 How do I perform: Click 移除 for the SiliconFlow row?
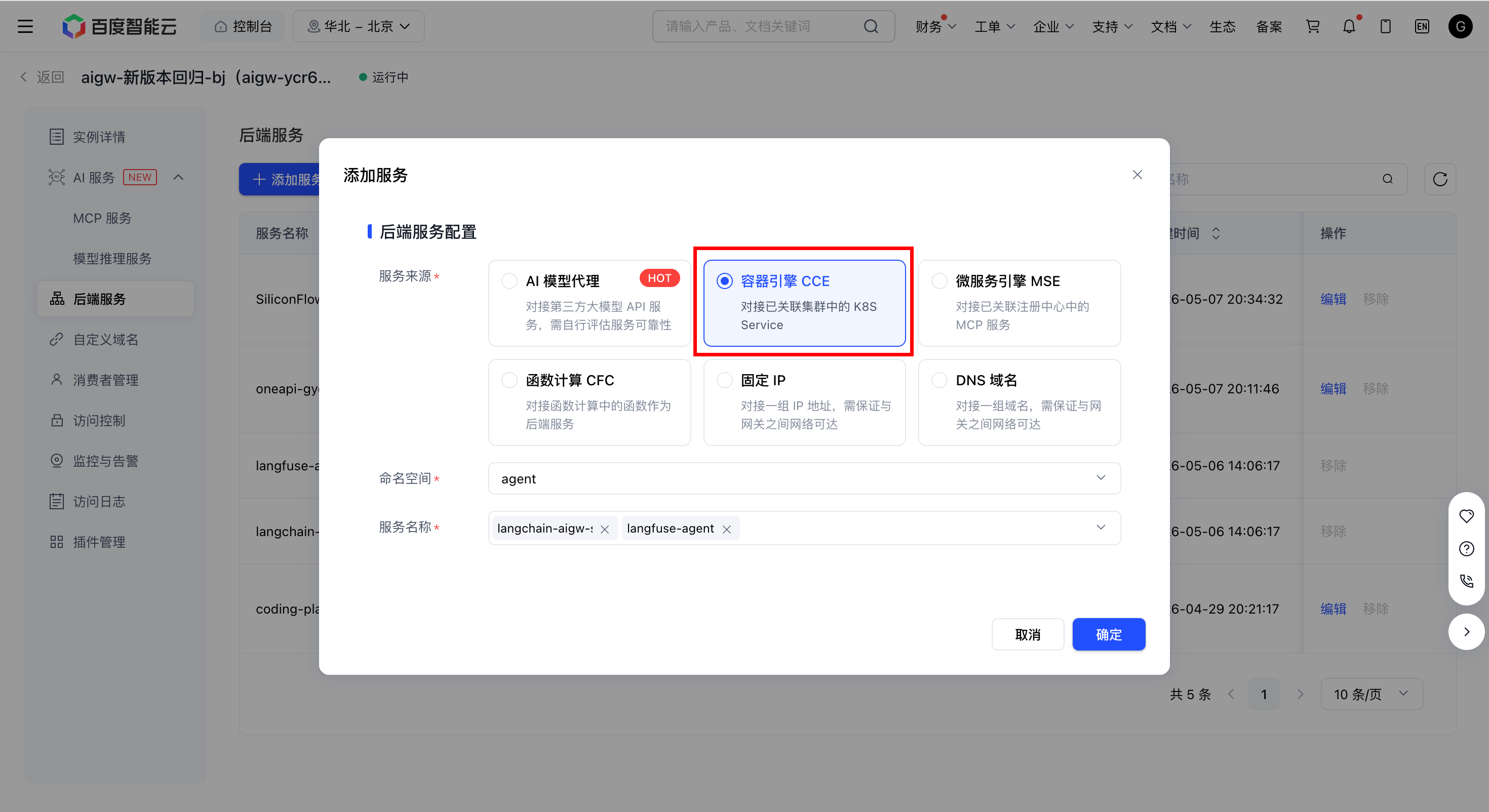pyautogui.click(x=1375, y=299)
